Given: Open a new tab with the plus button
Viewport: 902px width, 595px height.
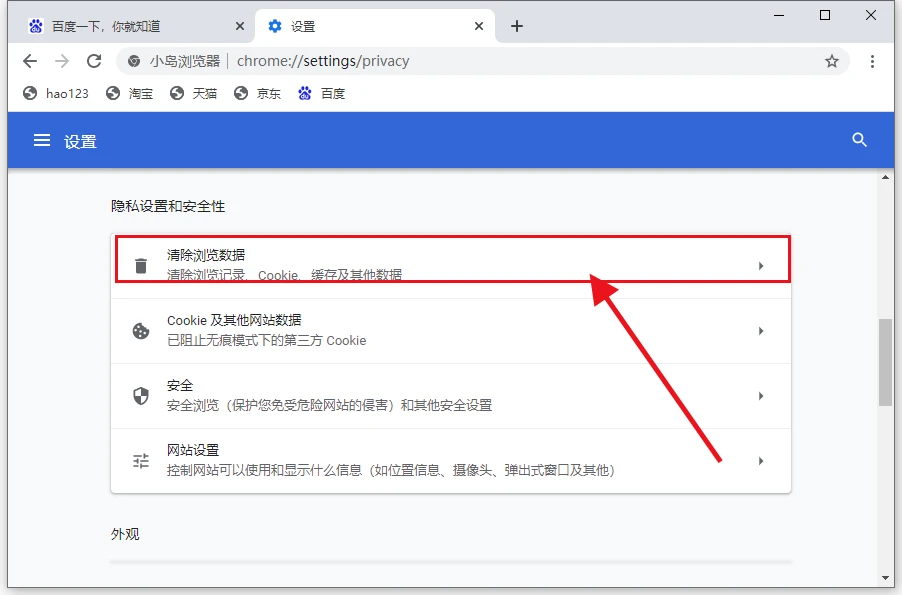Looking at the screenshot, I should click(x=517, y=26).
